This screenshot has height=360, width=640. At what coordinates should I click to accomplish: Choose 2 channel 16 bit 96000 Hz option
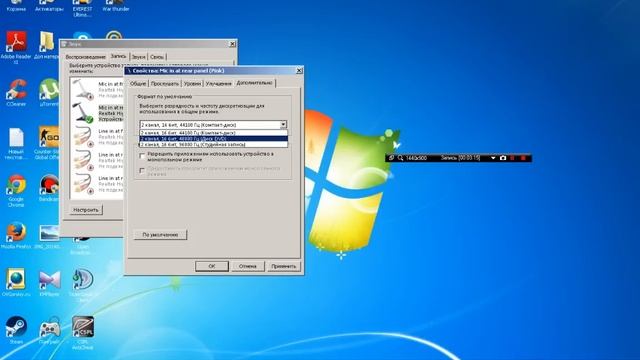point(213,144)
